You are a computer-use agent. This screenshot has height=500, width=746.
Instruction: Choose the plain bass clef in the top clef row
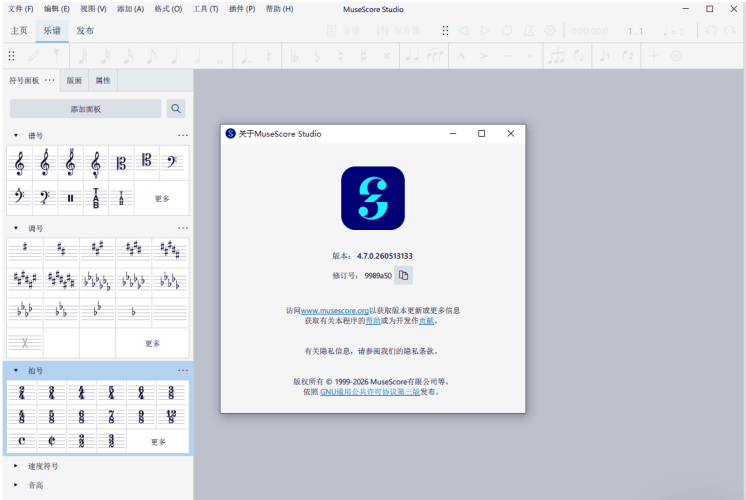pos(172,163)
